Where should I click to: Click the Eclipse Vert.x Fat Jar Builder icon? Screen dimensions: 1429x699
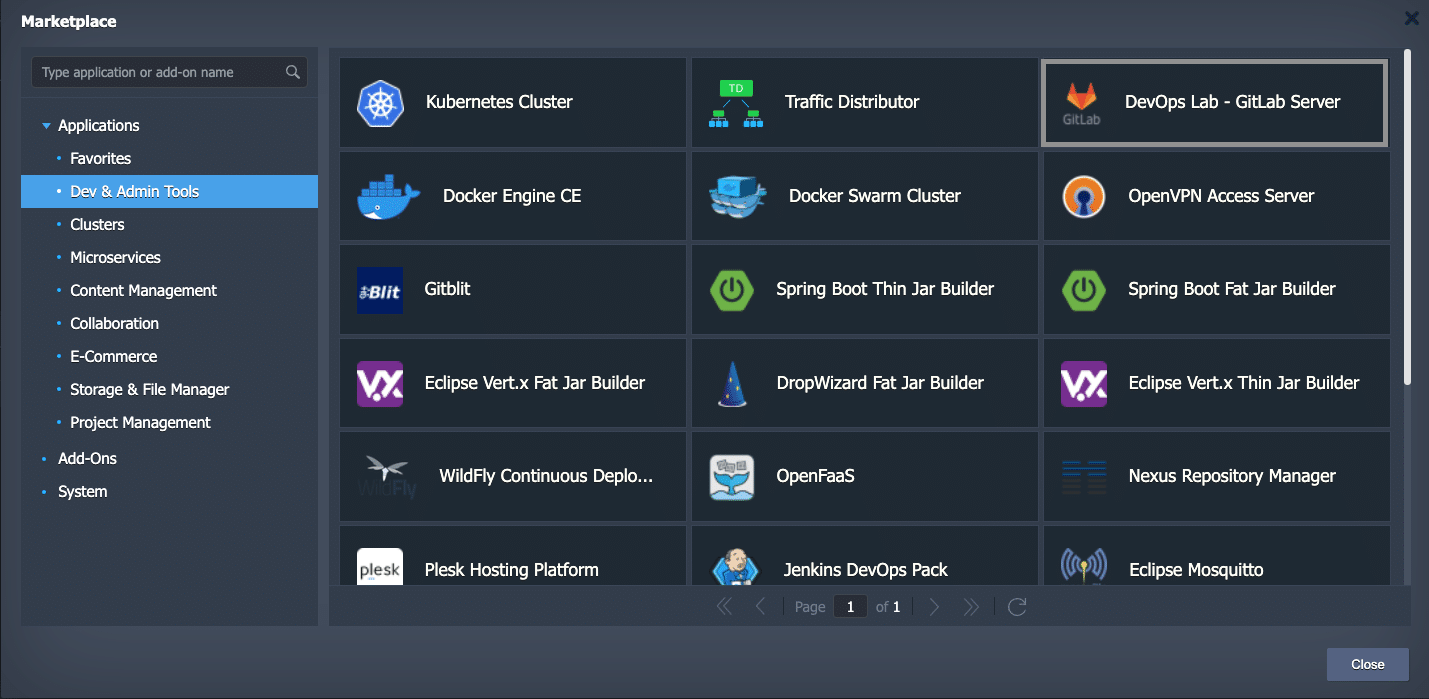pyautogui.click(x=380, y=383)
